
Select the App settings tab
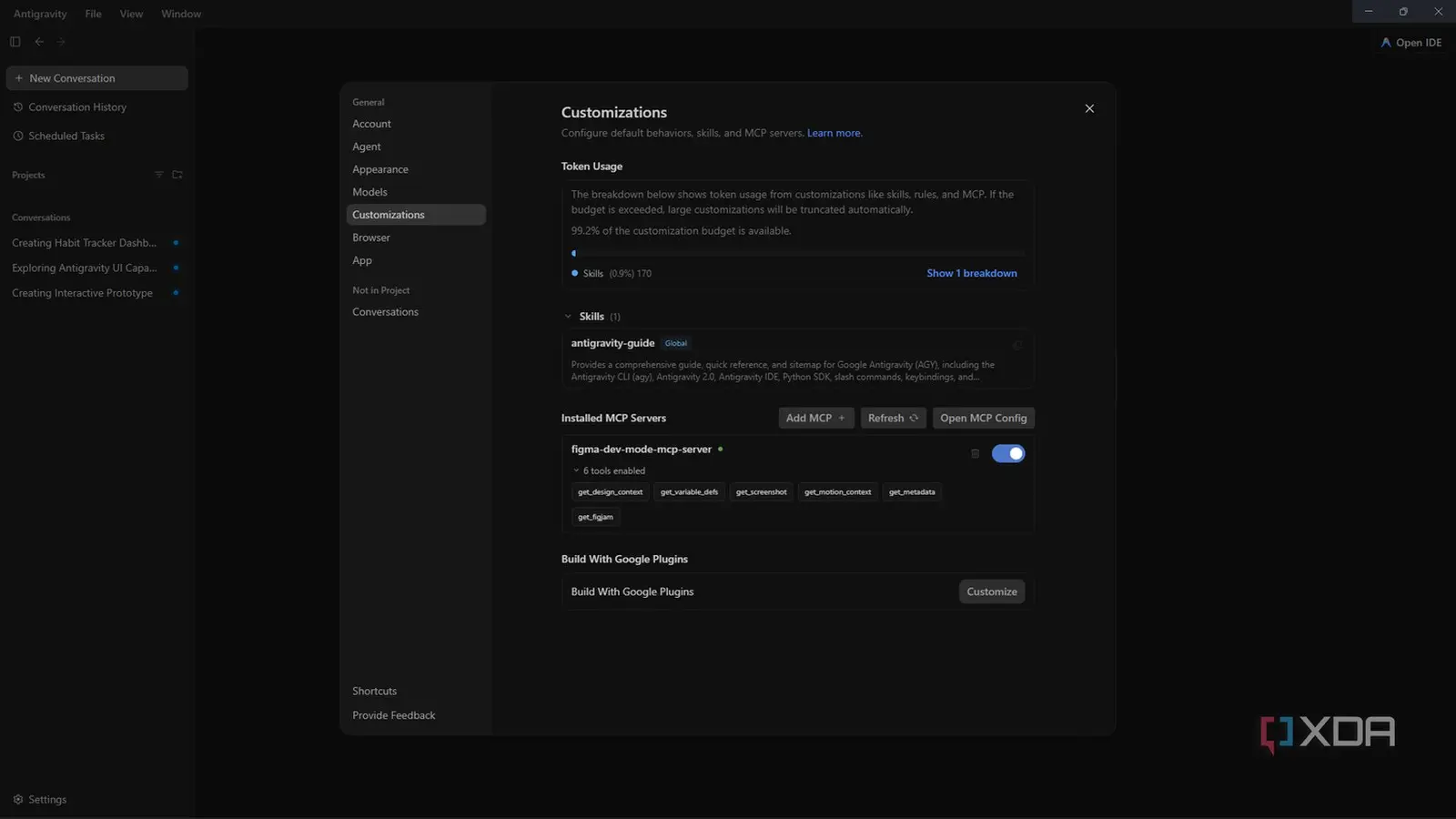416,260
